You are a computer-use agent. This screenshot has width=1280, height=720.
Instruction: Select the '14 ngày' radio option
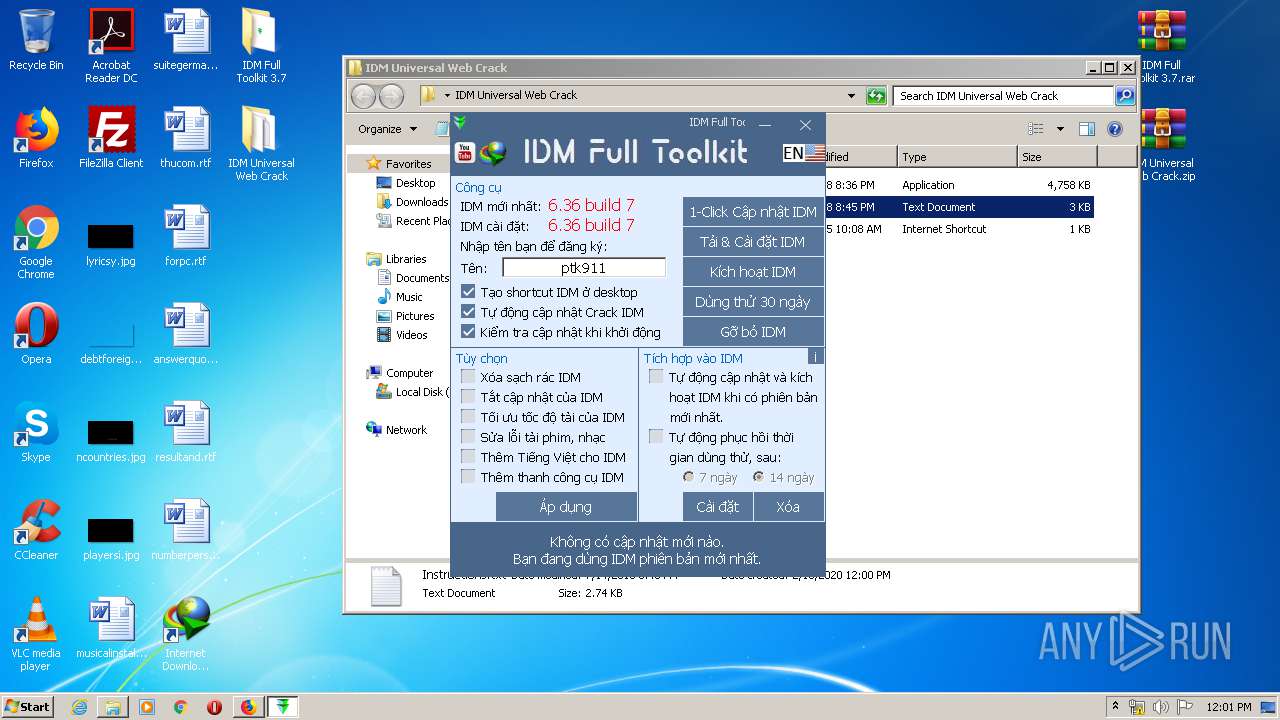(x=759, y=477)
